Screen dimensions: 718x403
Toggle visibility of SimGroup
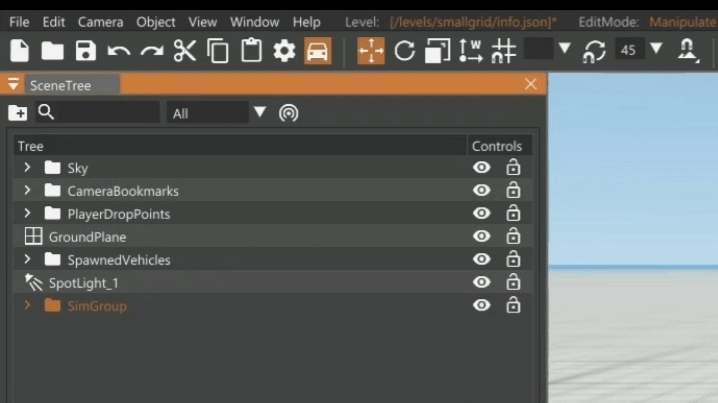[481, 305]
